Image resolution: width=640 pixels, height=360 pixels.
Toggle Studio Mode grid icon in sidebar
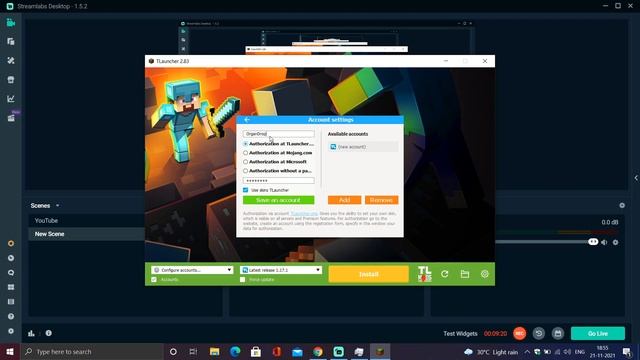[11, 287]
